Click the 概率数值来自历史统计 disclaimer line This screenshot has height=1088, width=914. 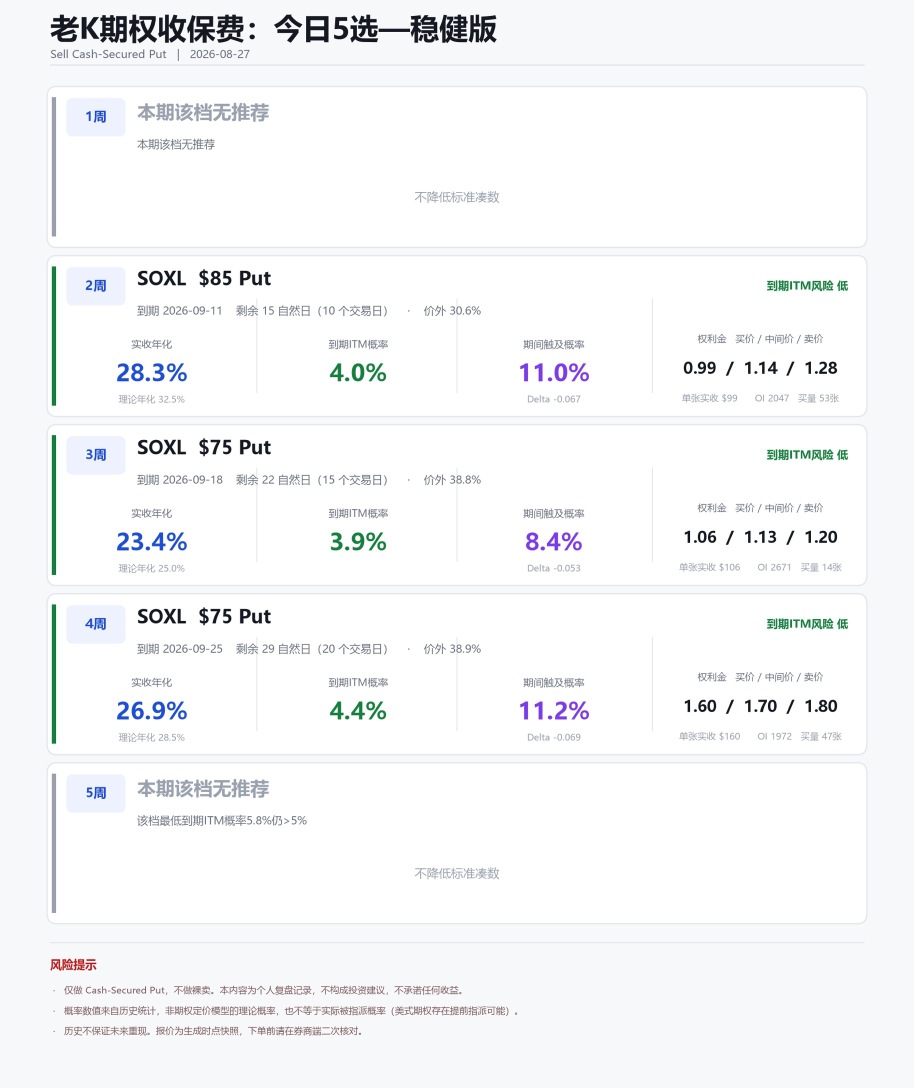[x=291, y=1011]
